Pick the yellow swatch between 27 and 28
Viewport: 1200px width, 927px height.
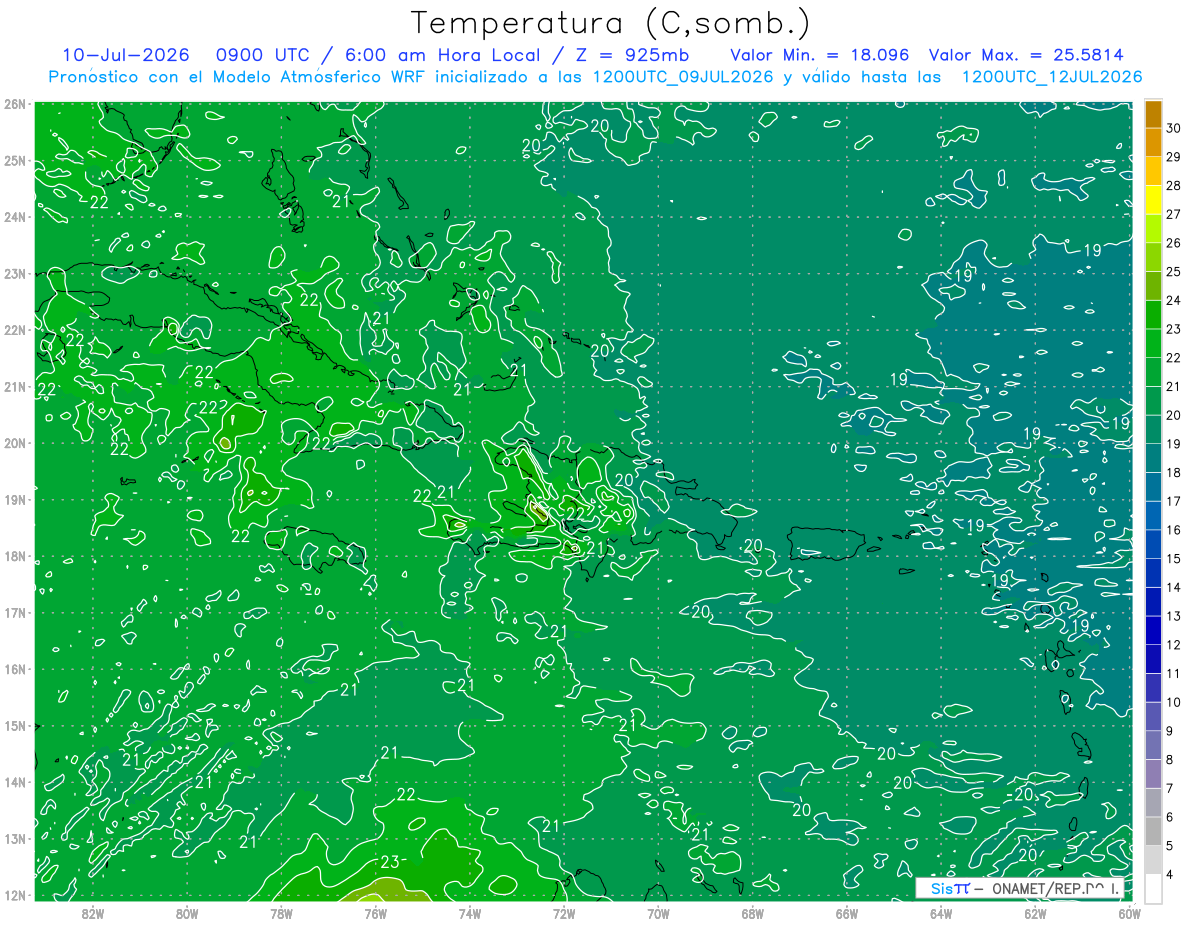[1153, 200]
